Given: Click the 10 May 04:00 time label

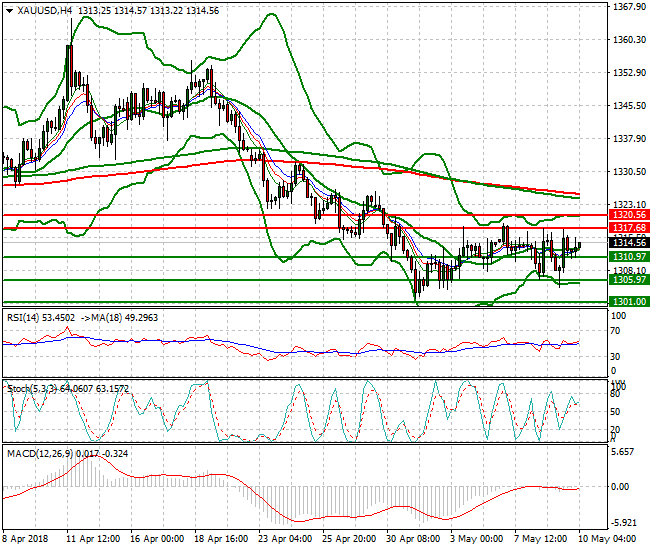Looking at the screenshot, I should coord(606,539).
